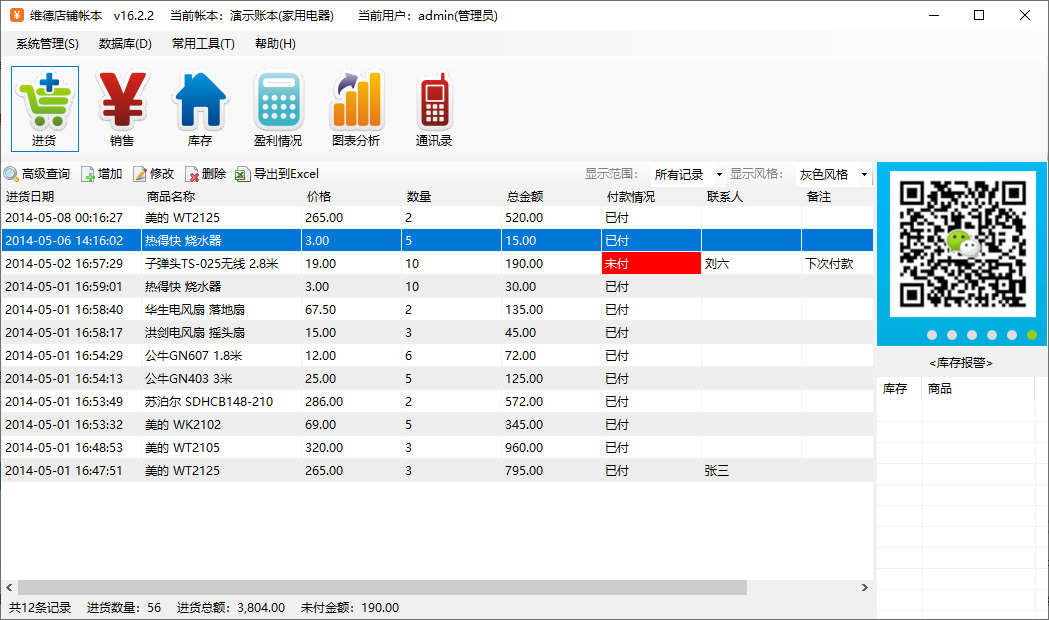Expand the 显示范围 所有记录 dropdown

(x=719, y=175)
